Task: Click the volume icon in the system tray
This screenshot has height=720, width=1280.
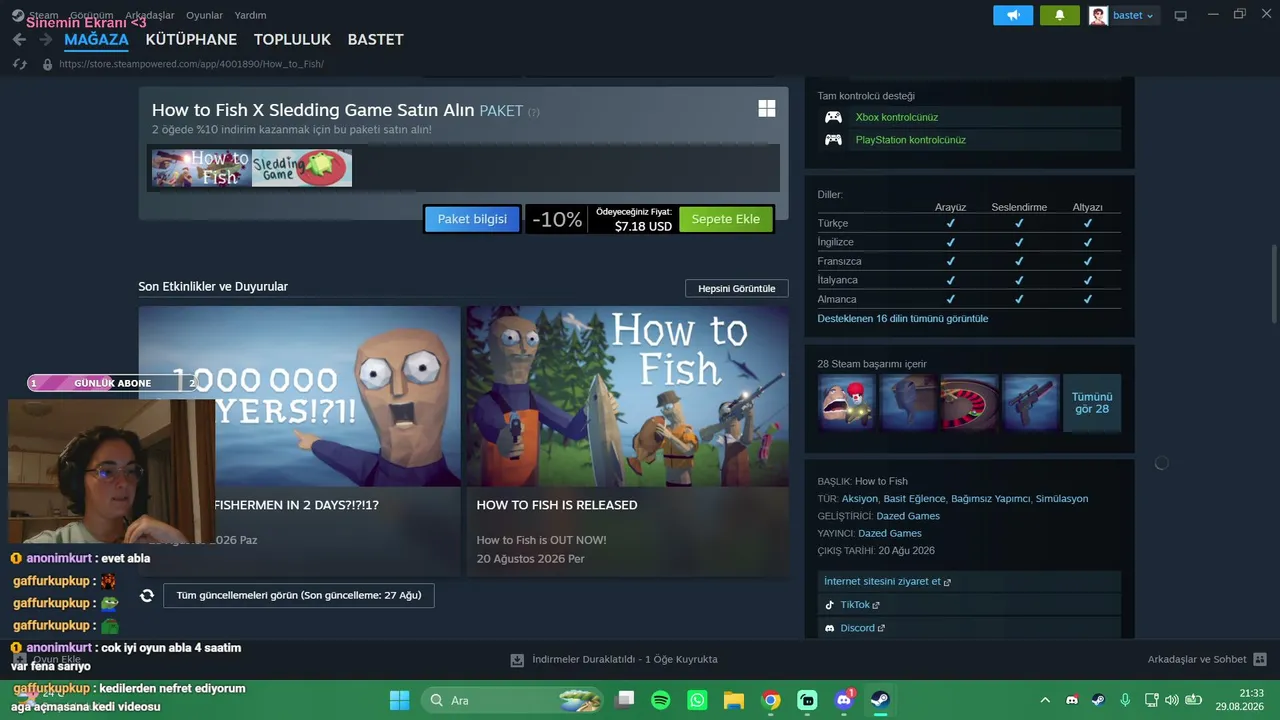Action: coord(1172,700)
